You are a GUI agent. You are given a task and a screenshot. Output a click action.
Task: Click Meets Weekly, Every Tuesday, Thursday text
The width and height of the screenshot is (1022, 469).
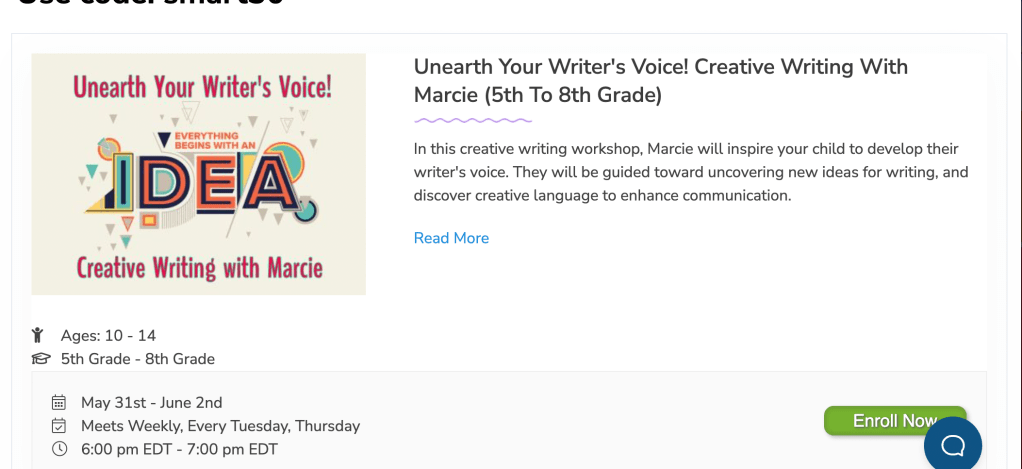pyautogui.click(x=220, y=426)
